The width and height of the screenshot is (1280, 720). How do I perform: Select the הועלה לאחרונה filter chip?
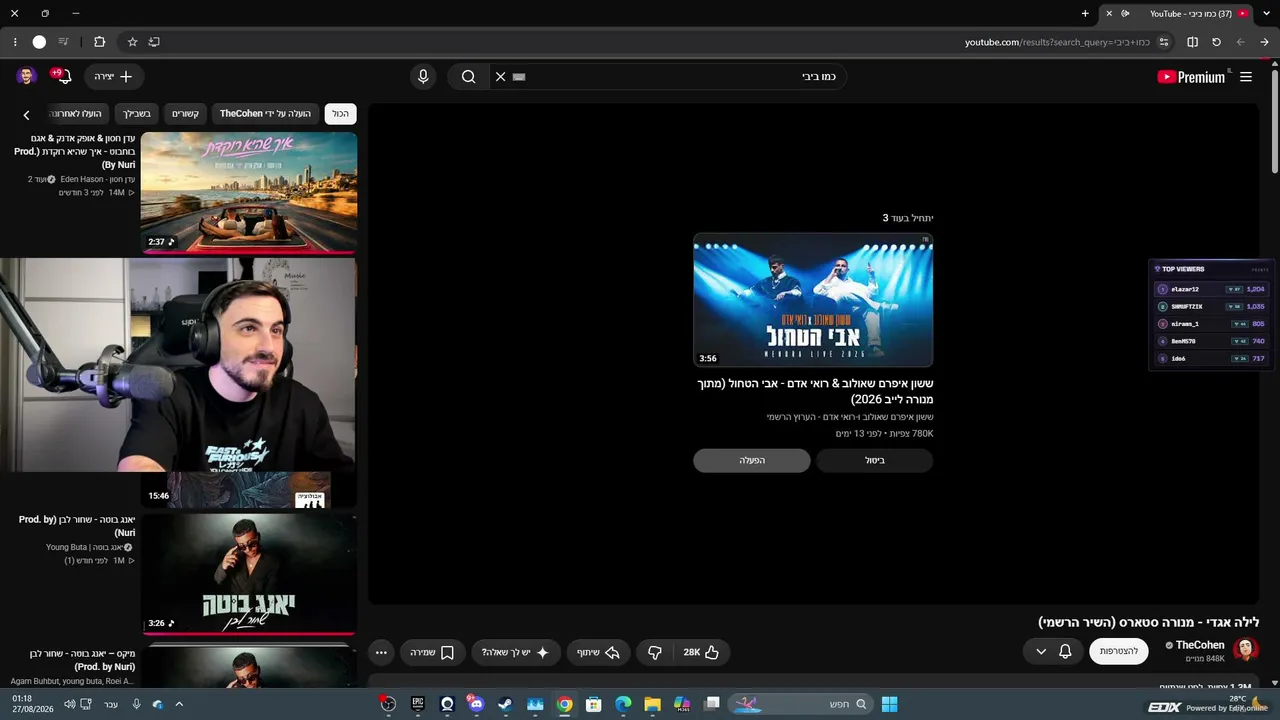pyautogui.click(x=76, y=114)
